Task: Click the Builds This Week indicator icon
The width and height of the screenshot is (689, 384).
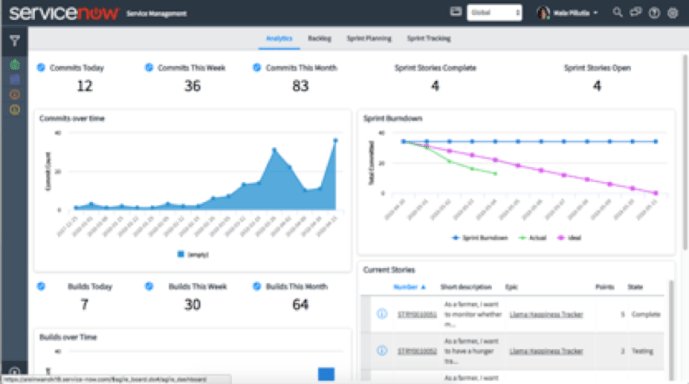Action: 149,286
